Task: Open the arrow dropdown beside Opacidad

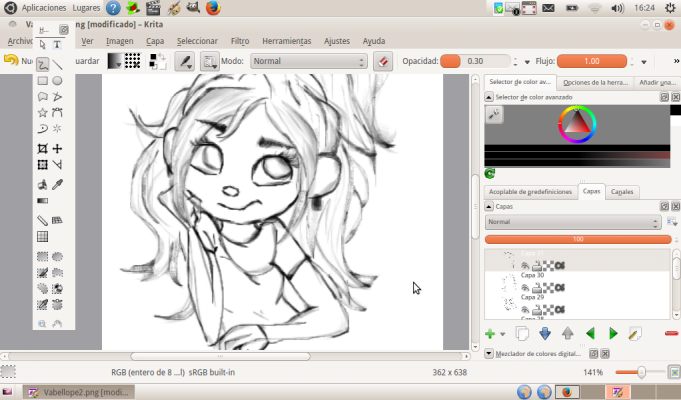Action: coord(527,62)
